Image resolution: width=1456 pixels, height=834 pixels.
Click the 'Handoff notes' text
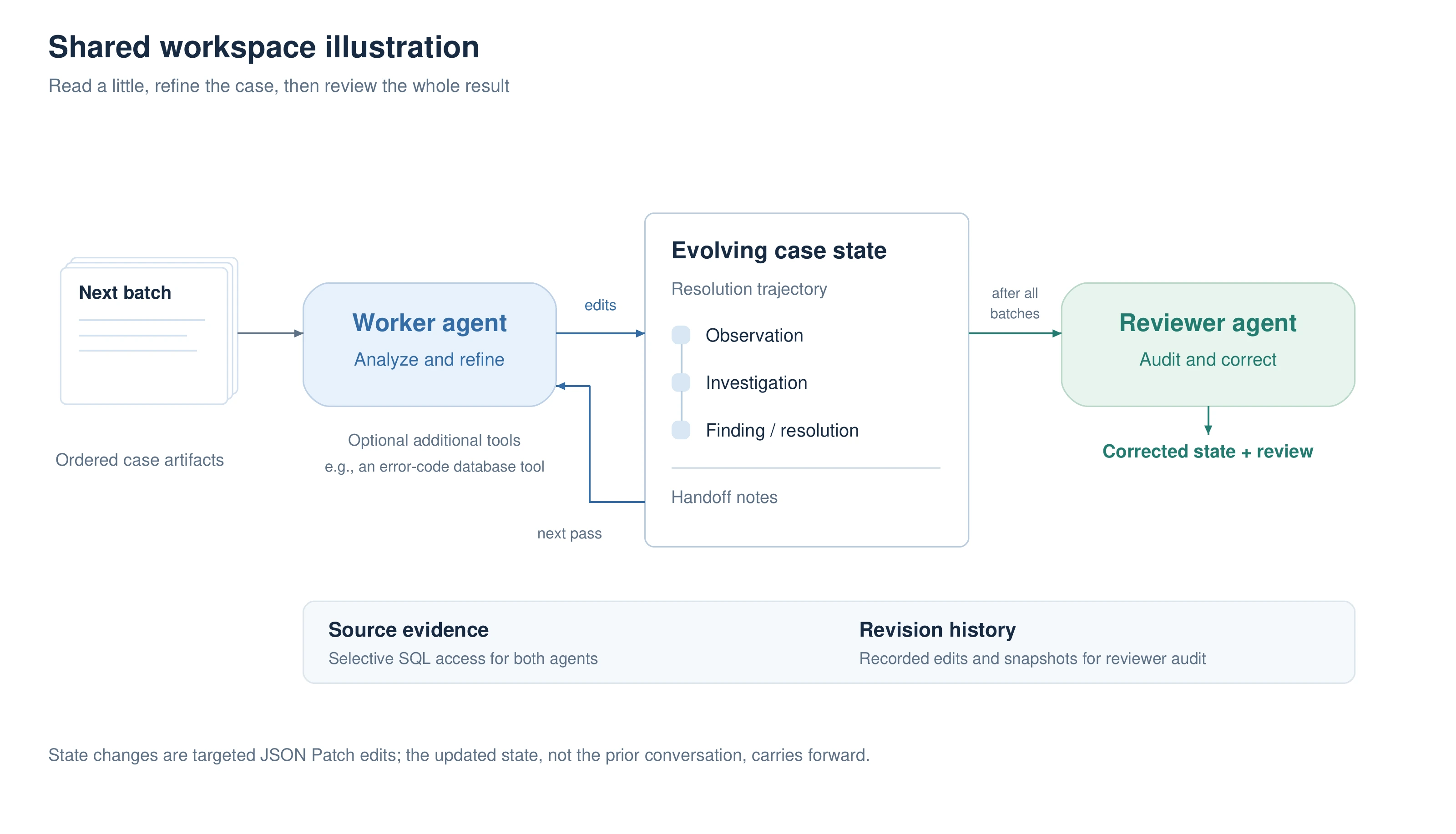tap(724, 497)
